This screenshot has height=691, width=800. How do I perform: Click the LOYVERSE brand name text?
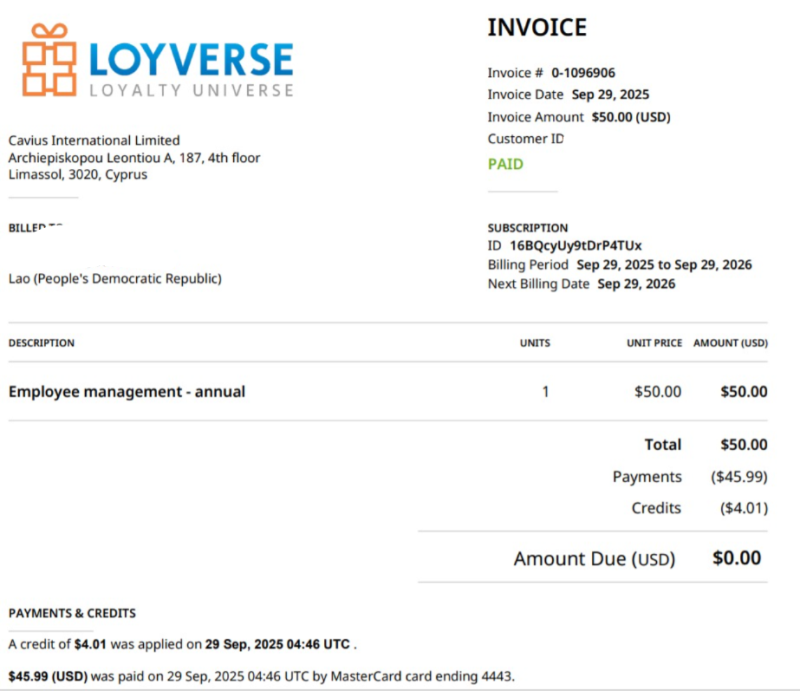pos(190,59)
